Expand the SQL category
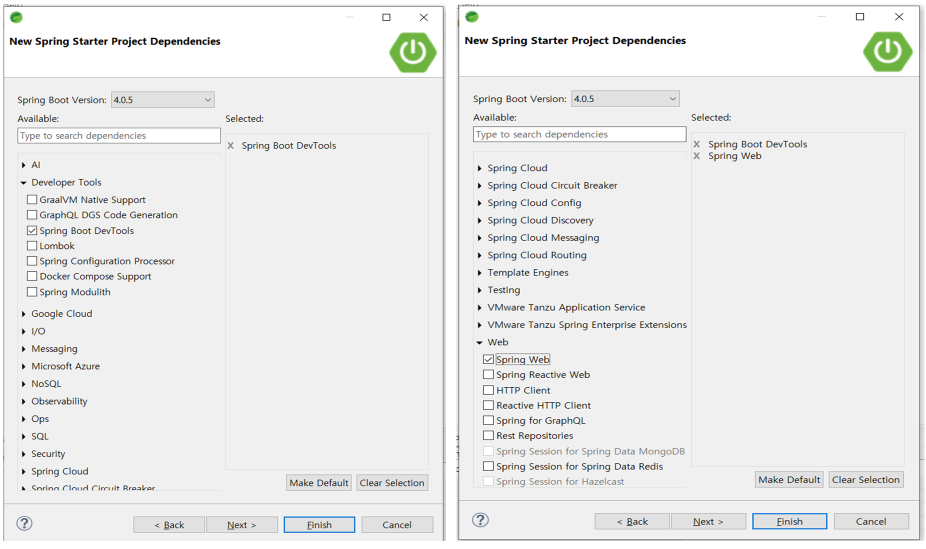The width and height of the screenshot is (926, 549). tap(24, 436)
